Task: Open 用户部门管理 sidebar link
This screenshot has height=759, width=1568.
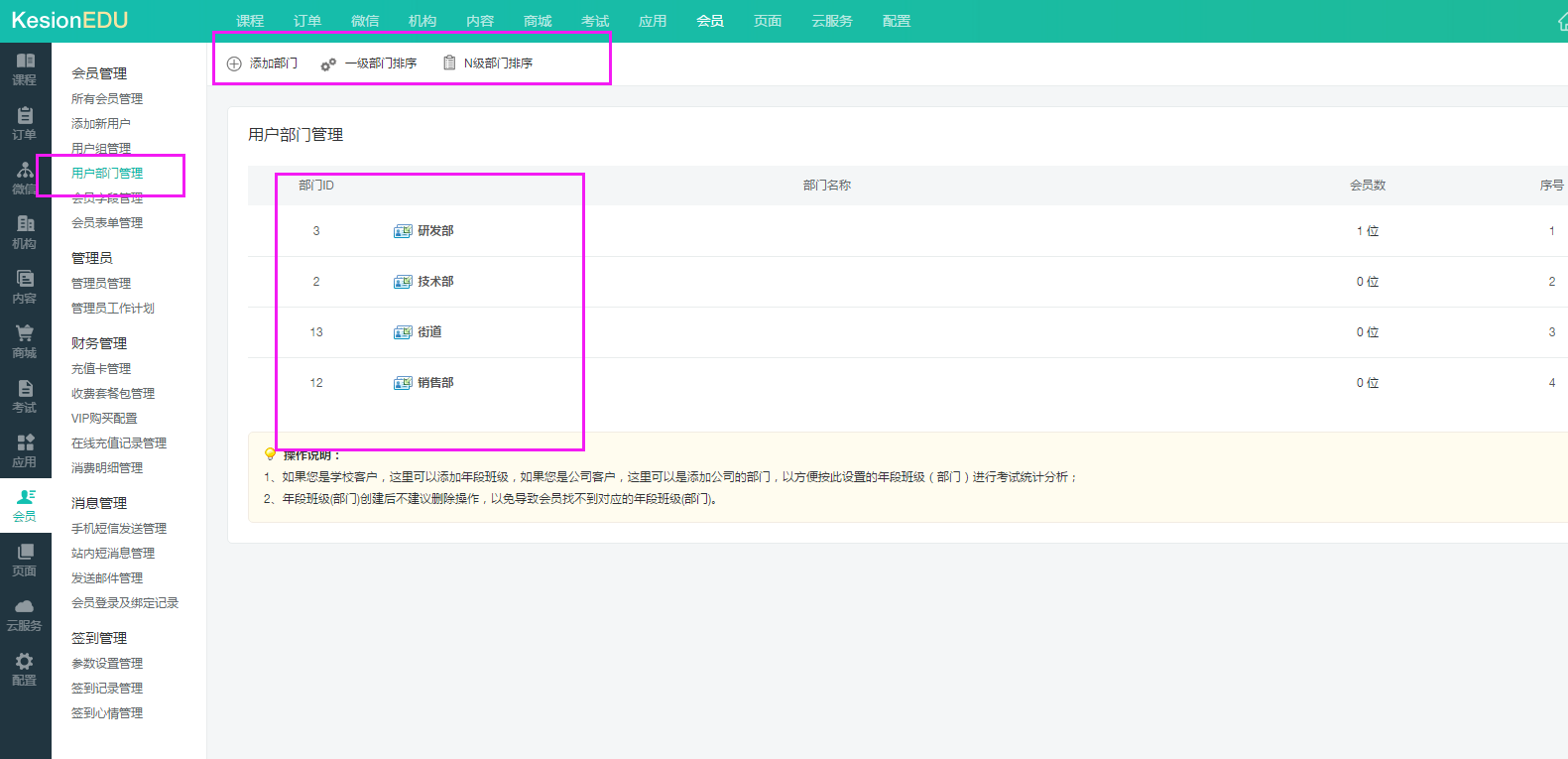Action: (107, 174)
